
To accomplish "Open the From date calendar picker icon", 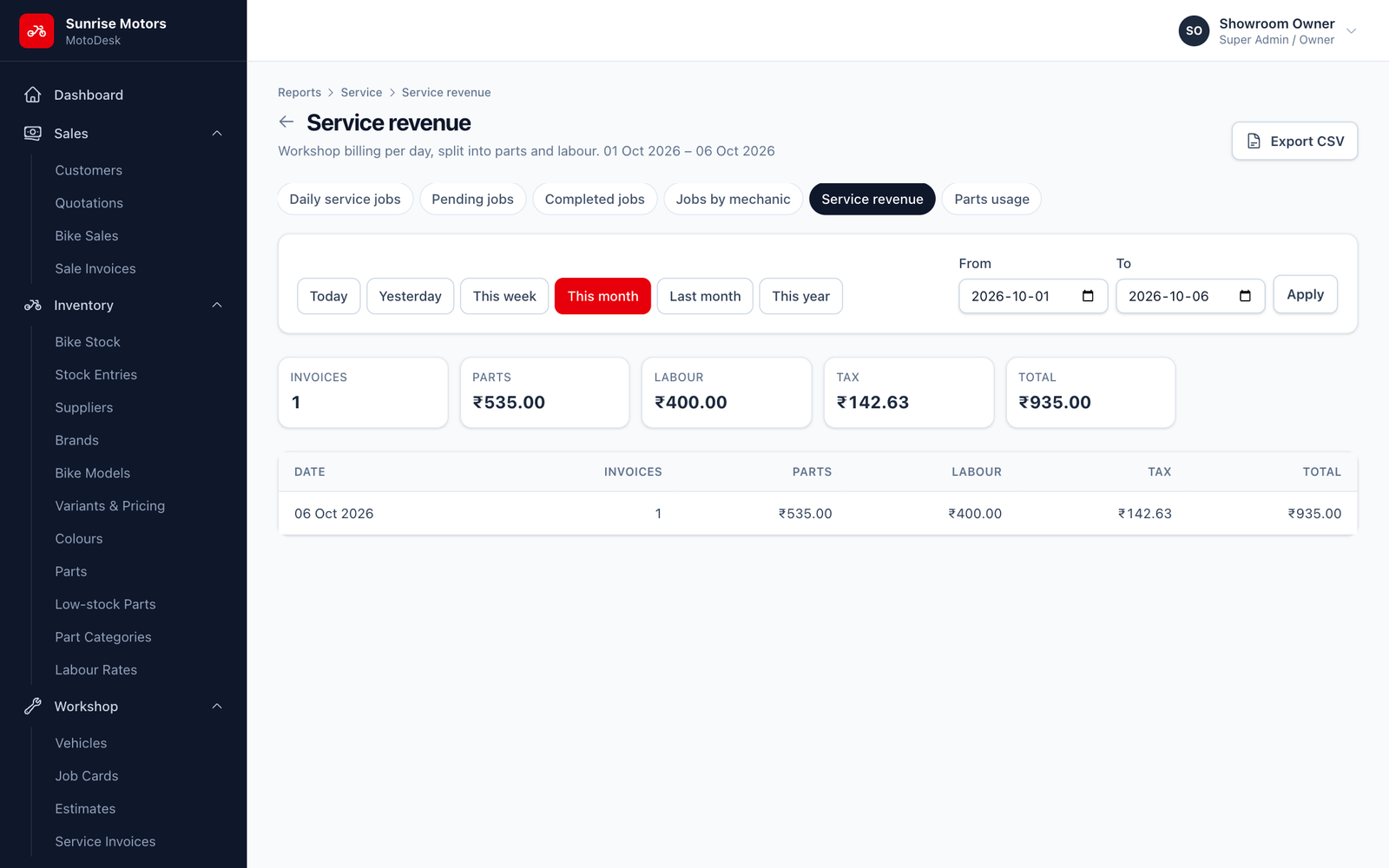I will (x=1088, y=296).
